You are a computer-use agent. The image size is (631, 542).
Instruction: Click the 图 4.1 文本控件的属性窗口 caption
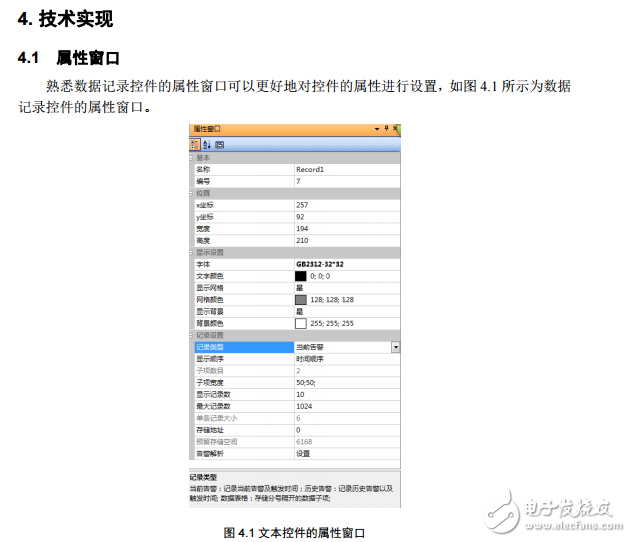pyautogui.click(x=294, y=533)
